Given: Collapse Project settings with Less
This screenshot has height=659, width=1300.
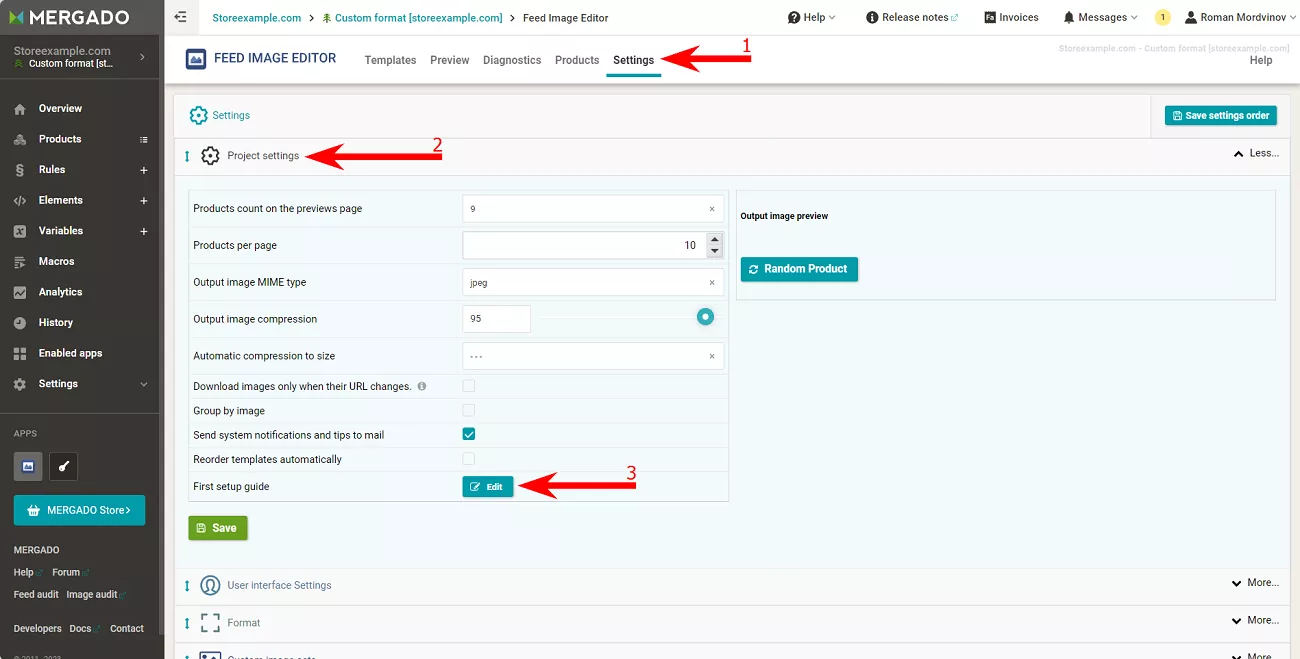Looking at the screenshot, I should pyautogui.click(x=1257, y=154).
